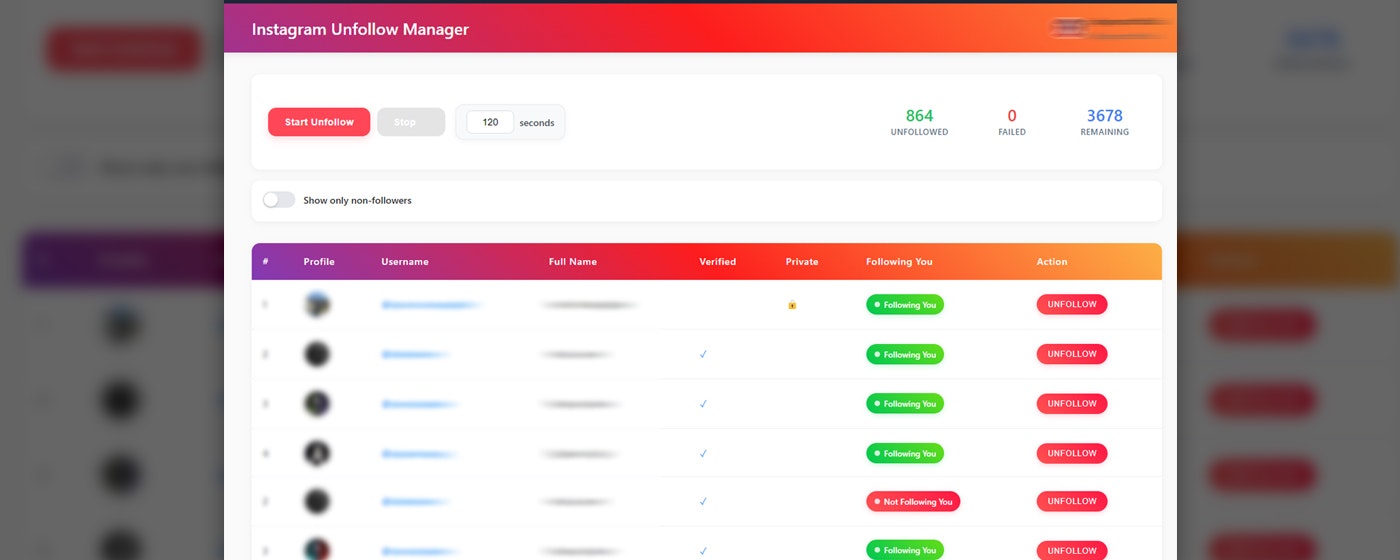Select the 3678 Remaining counter
This screenshot has height=560, width=1400.
[1105, 122]
